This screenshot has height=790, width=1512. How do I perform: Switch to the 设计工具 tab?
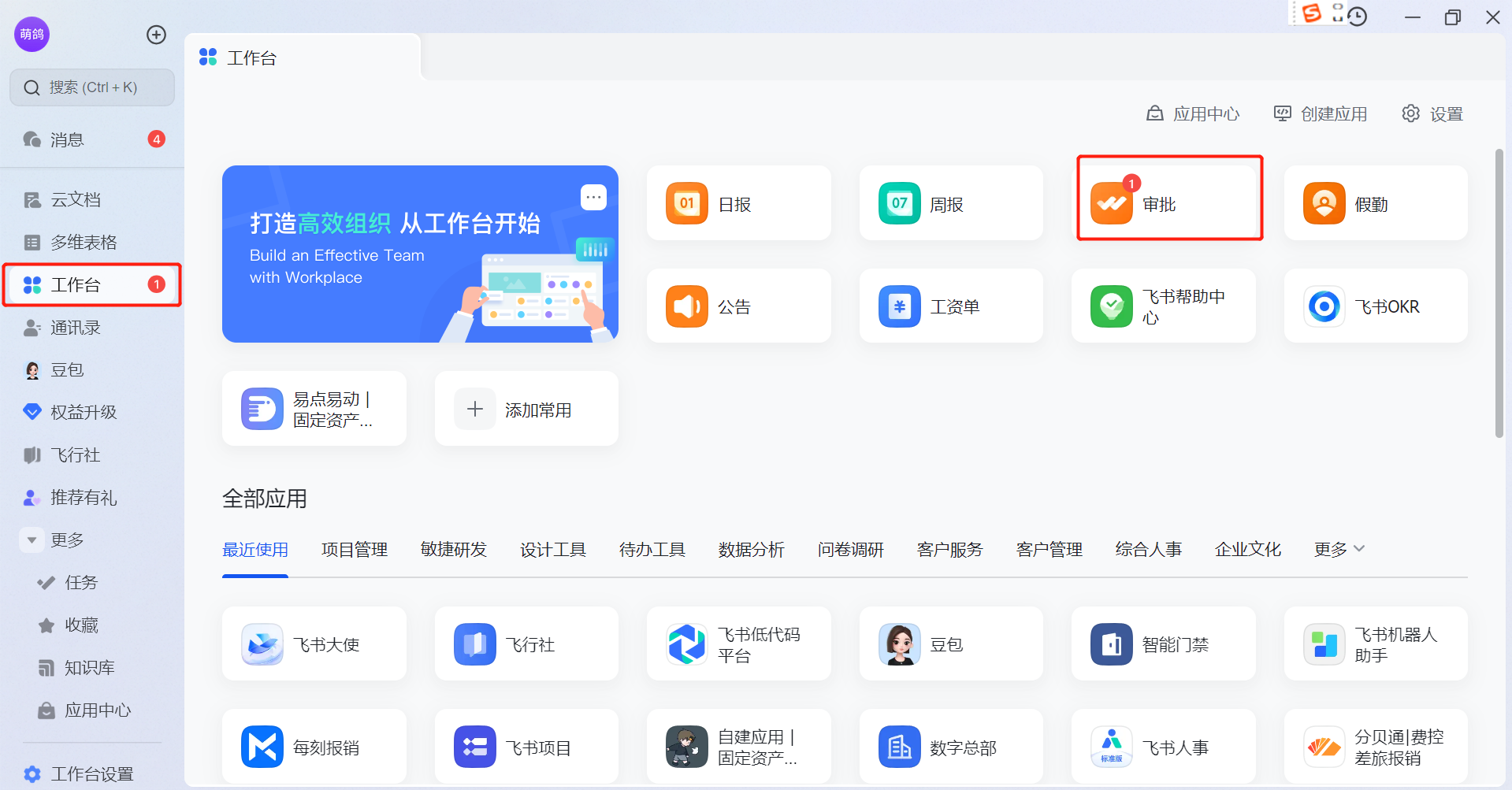(553, 549)
